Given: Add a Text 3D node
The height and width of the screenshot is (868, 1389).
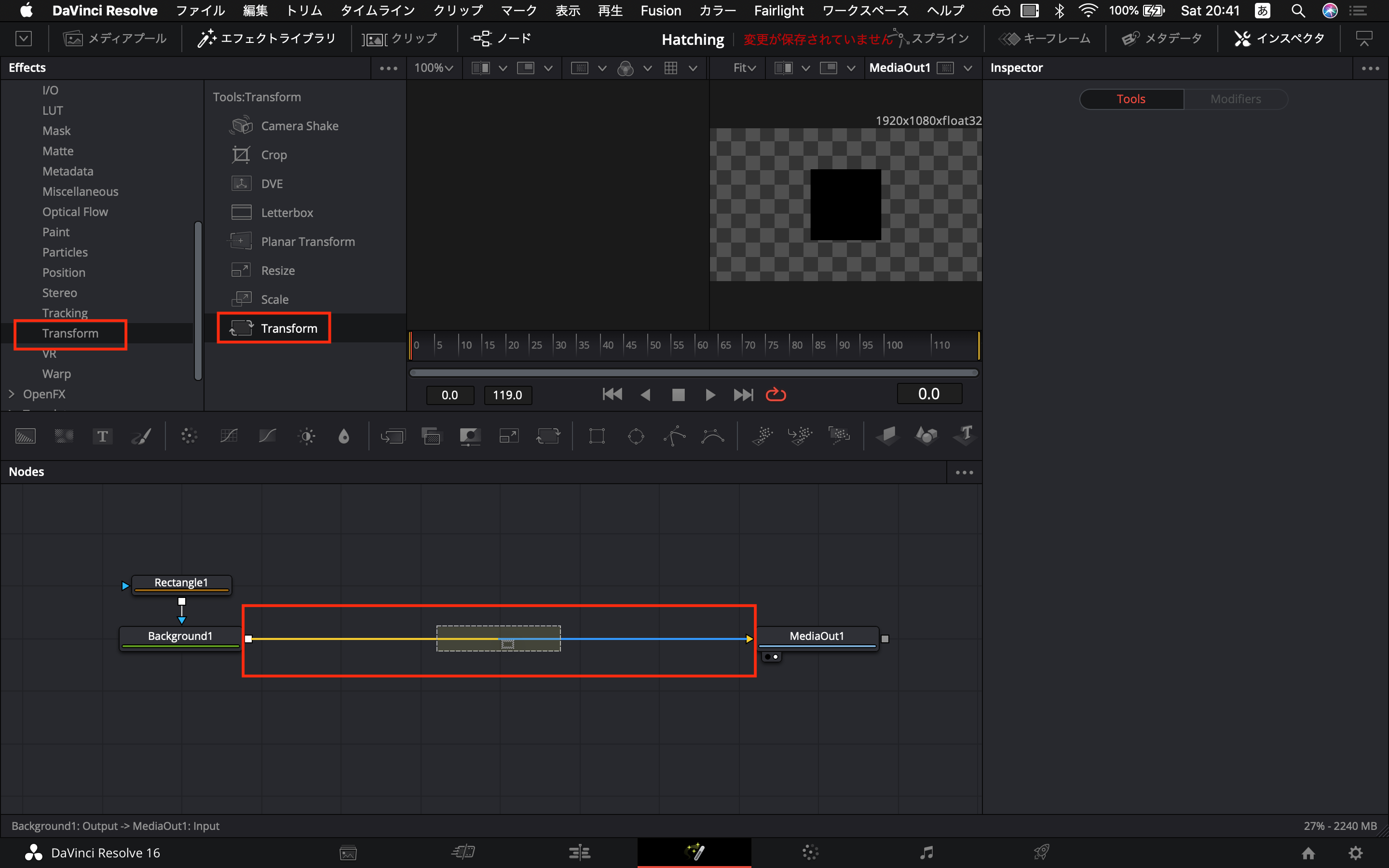Looking at the screenshot, I should pos(966,436).
